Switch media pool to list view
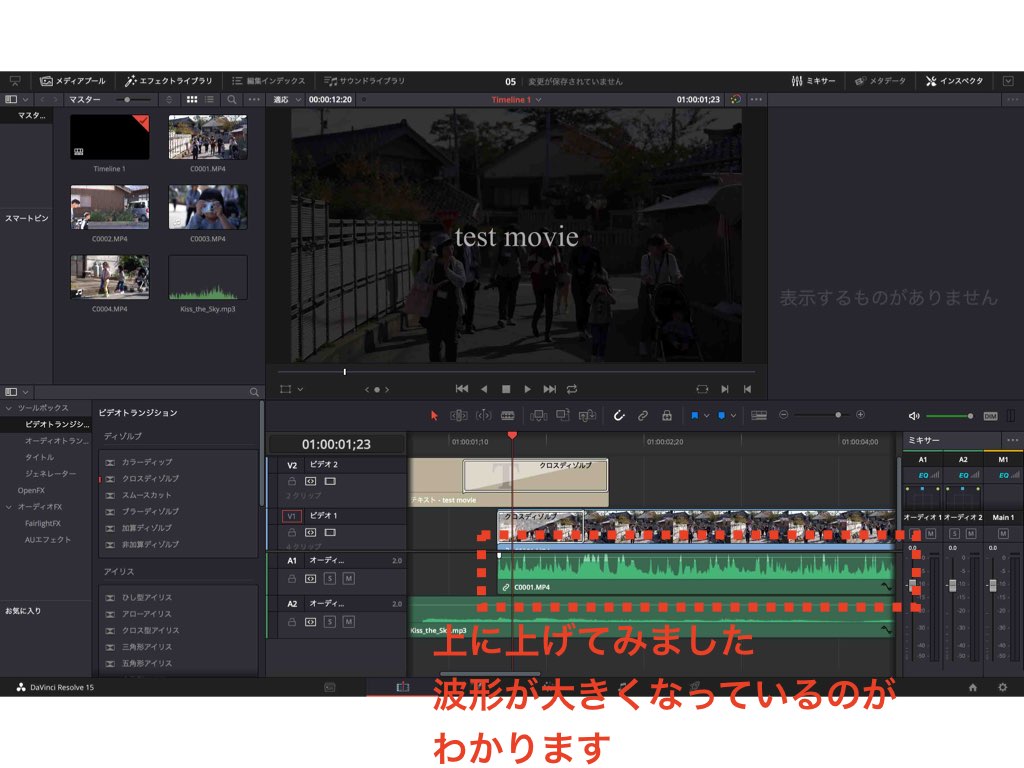This screenshot has width=1024, height=768. [209, 99]
